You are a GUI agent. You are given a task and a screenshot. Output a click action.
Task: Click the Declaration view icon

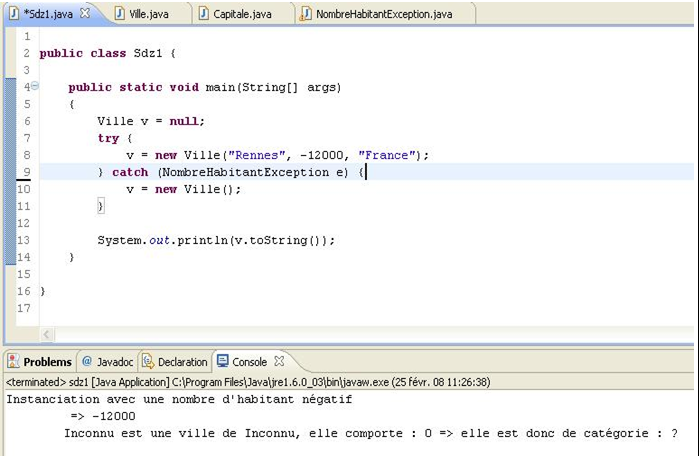tap(148, 362)
